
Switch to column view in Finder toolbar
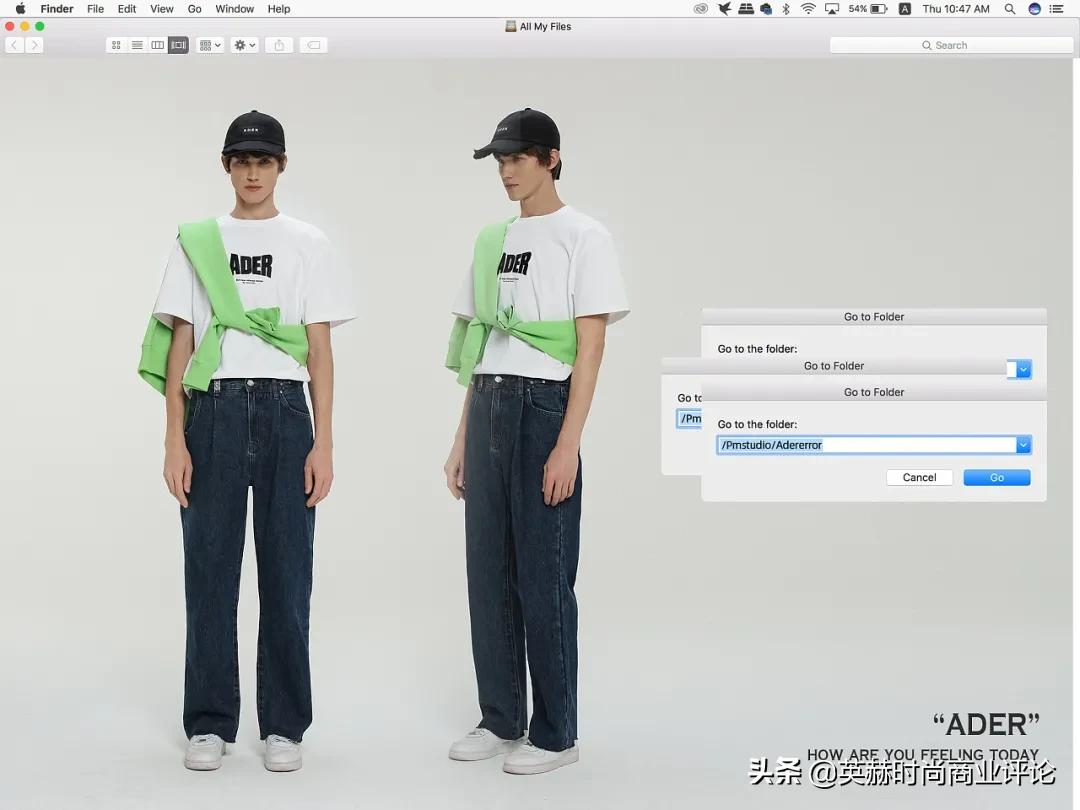[158, 45]
